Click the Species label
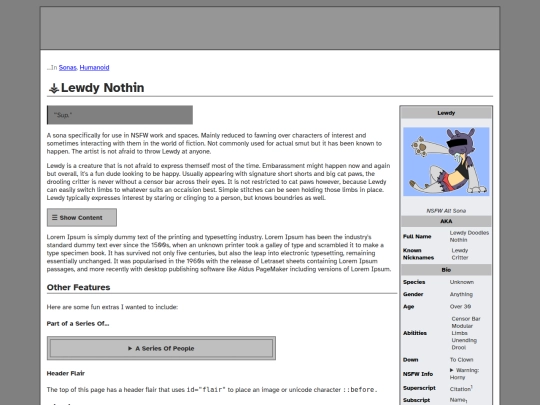Screen dimensions: 540x405 coord(414,282)
